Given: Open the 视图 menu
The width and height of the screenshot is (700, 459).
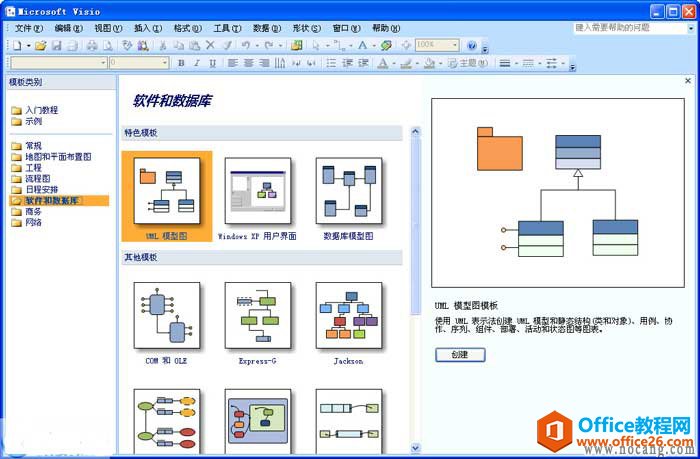Looking at the screenshot, I should tap(108, 28).
